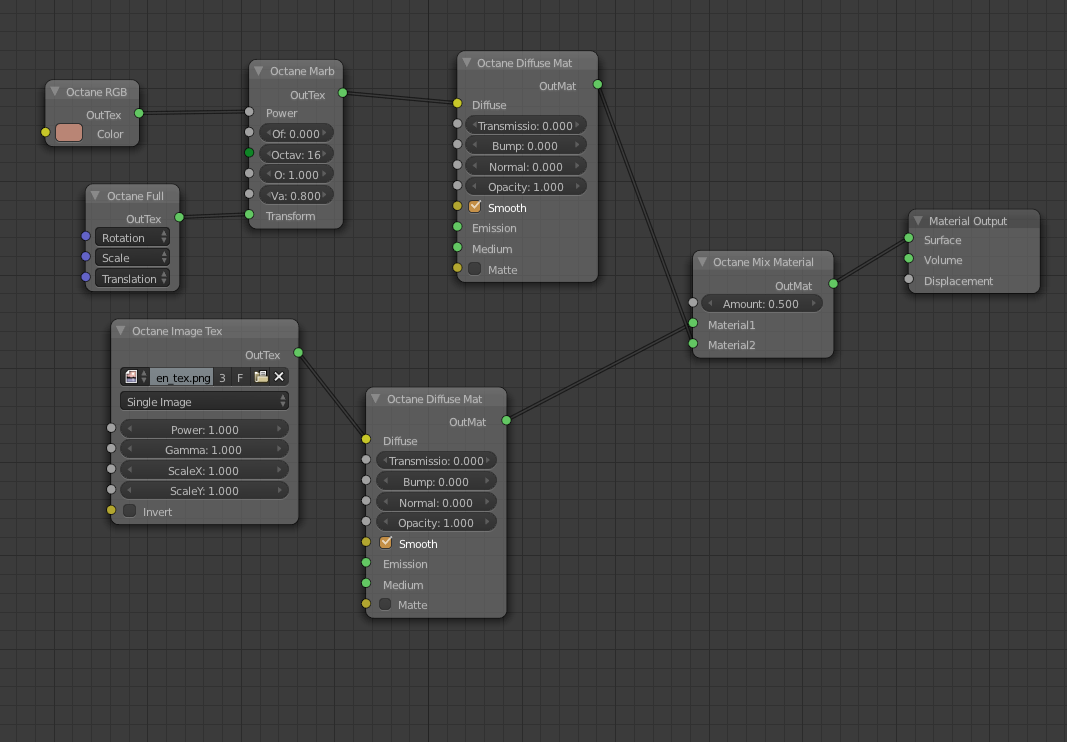Viewport: 1067px width, 742px height.
Task: Click the ScaleY: 1.000 field
Action: [204, 491]
